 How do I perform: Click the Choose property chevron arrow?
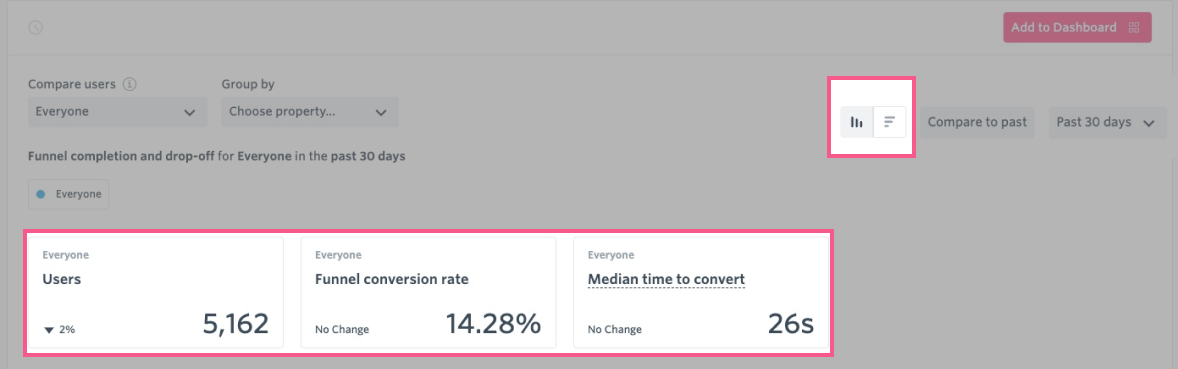[381, 113]
